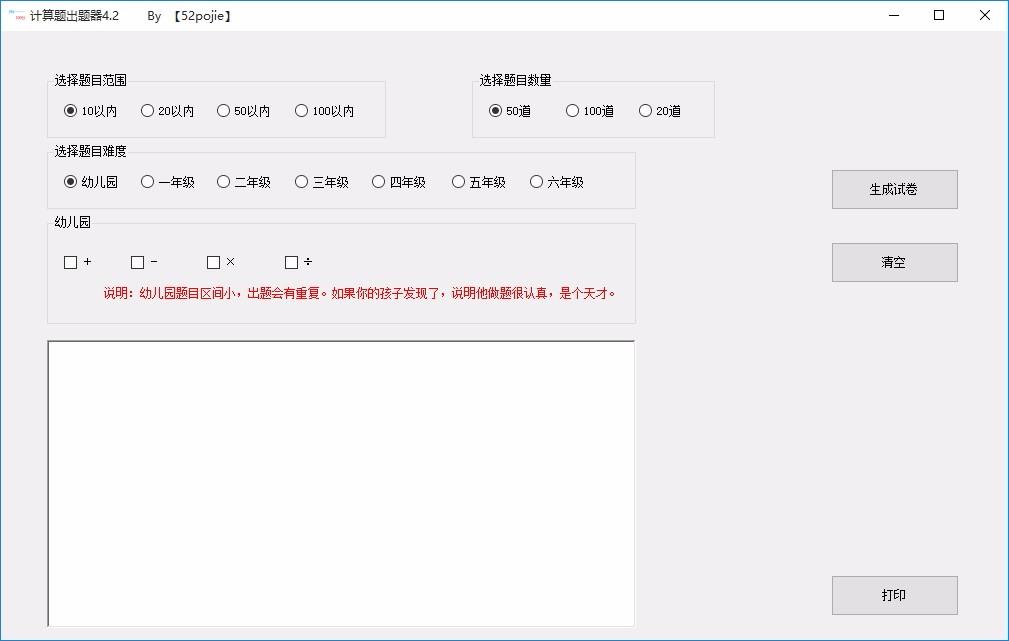Click the 生成试卷 button
The image size is (1009, 641).
894,189
